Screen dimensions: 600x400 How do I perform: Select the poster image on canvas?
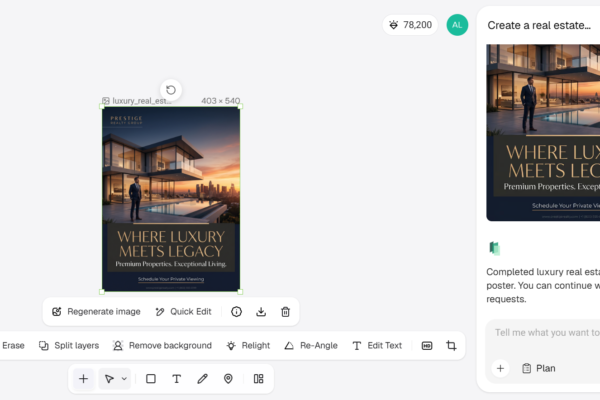pos(171,199)
